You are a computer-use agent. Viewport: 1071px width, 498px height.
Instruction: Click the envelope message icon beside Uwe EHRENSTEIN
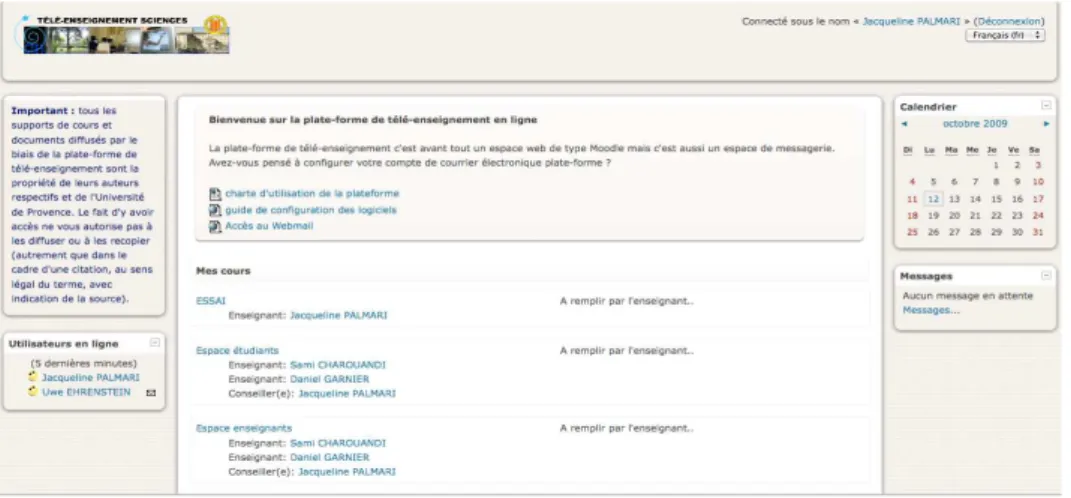click(x=151, y=393)
